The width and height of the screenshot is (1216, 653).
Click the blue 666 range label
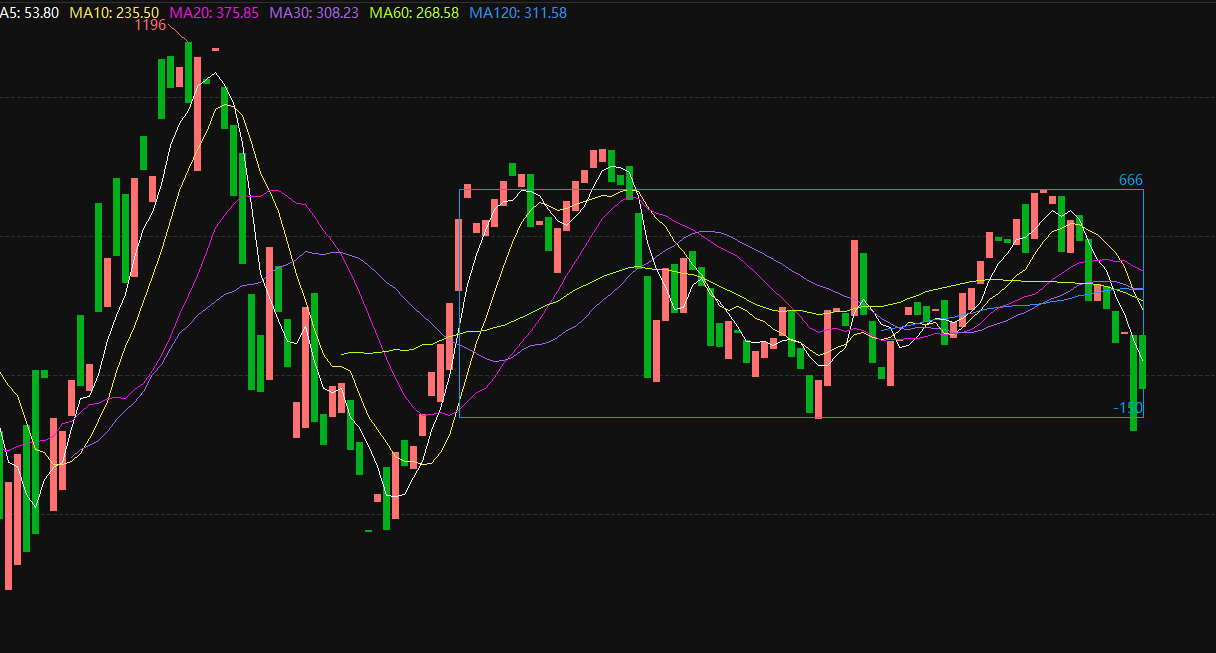pyautogui.click(x=1130, y=180)
